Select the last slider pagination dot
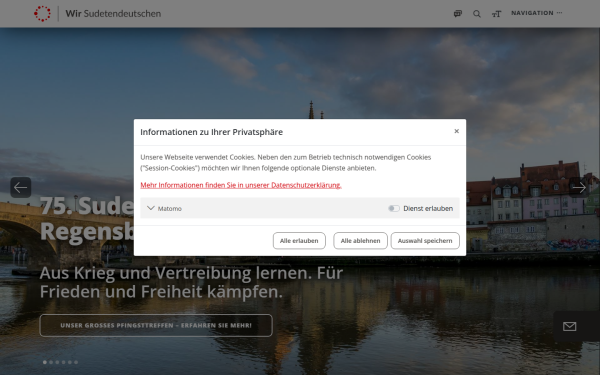The height and width of the screenshot is (375, 600). (x=76, y=362)
